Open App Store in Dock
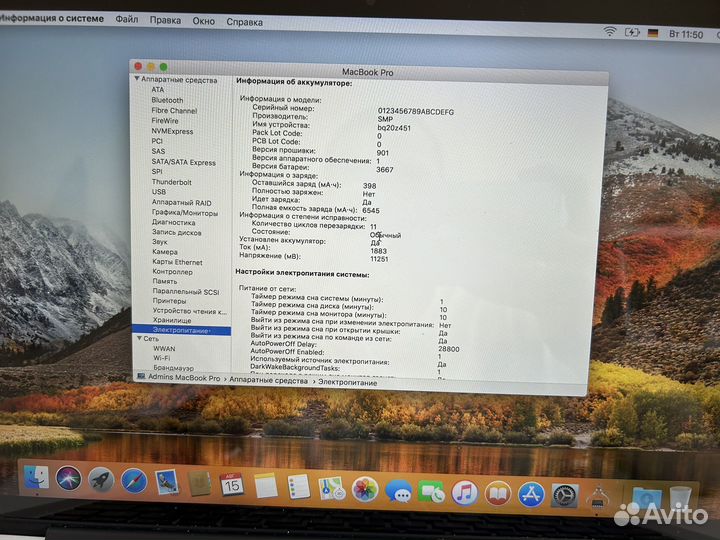 (531, 495)
